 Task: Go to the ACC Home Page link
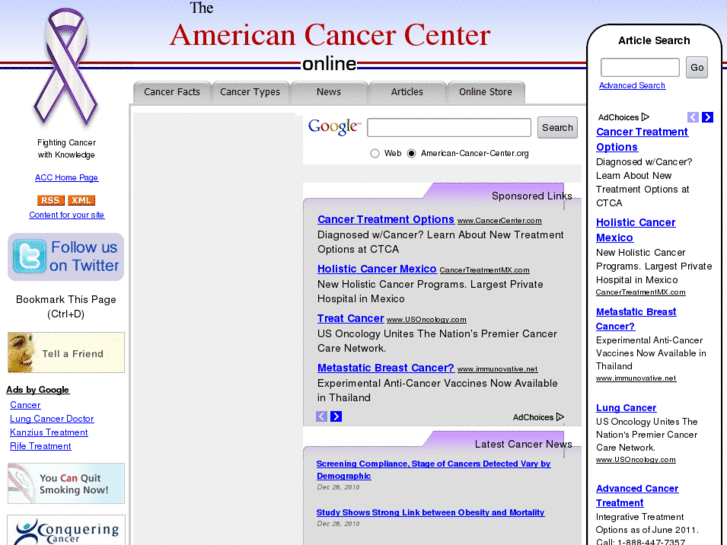pos(66,178)
